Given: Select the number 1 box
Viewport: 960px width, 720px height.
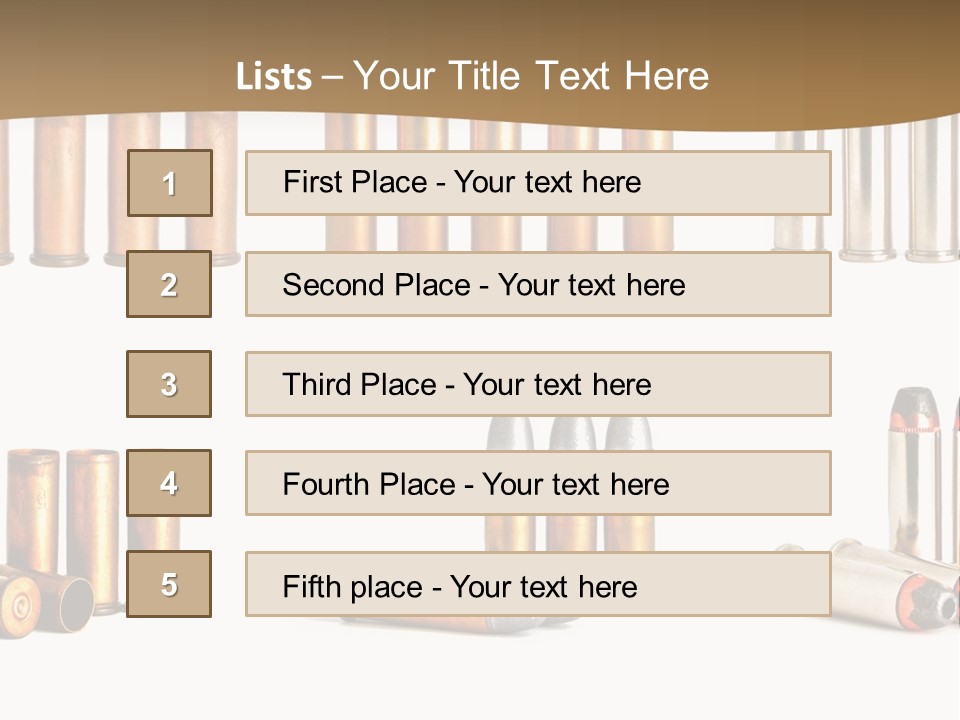Looking at the screenshot, I should 170,183.
